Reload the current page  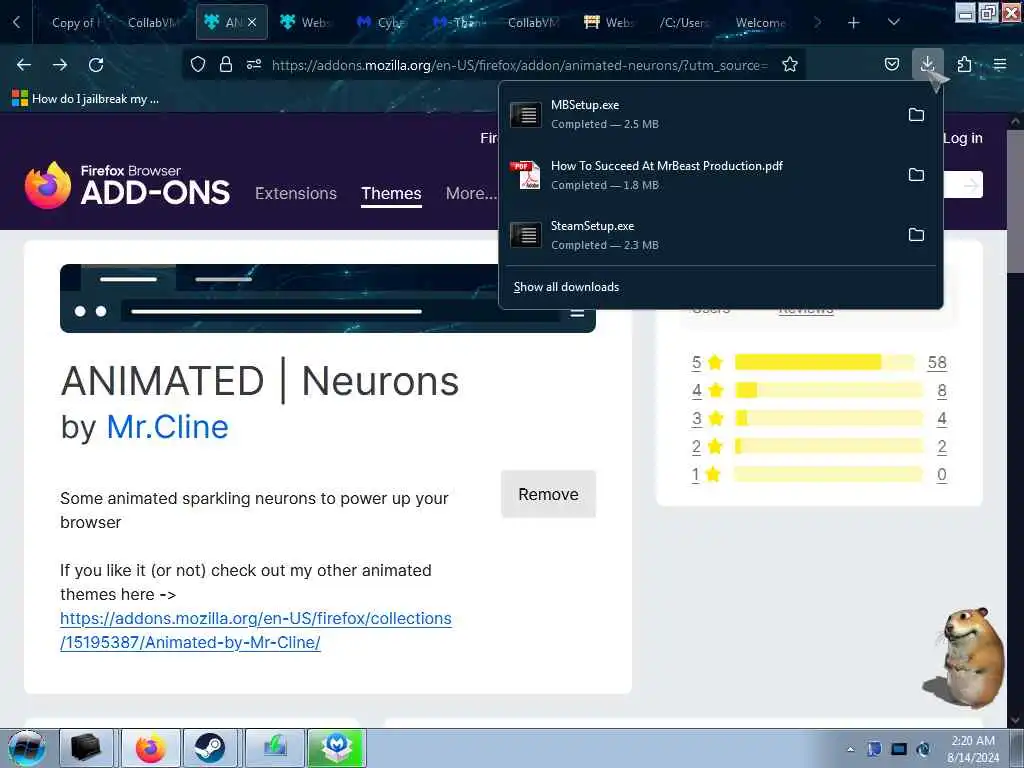tap(96, 65)
